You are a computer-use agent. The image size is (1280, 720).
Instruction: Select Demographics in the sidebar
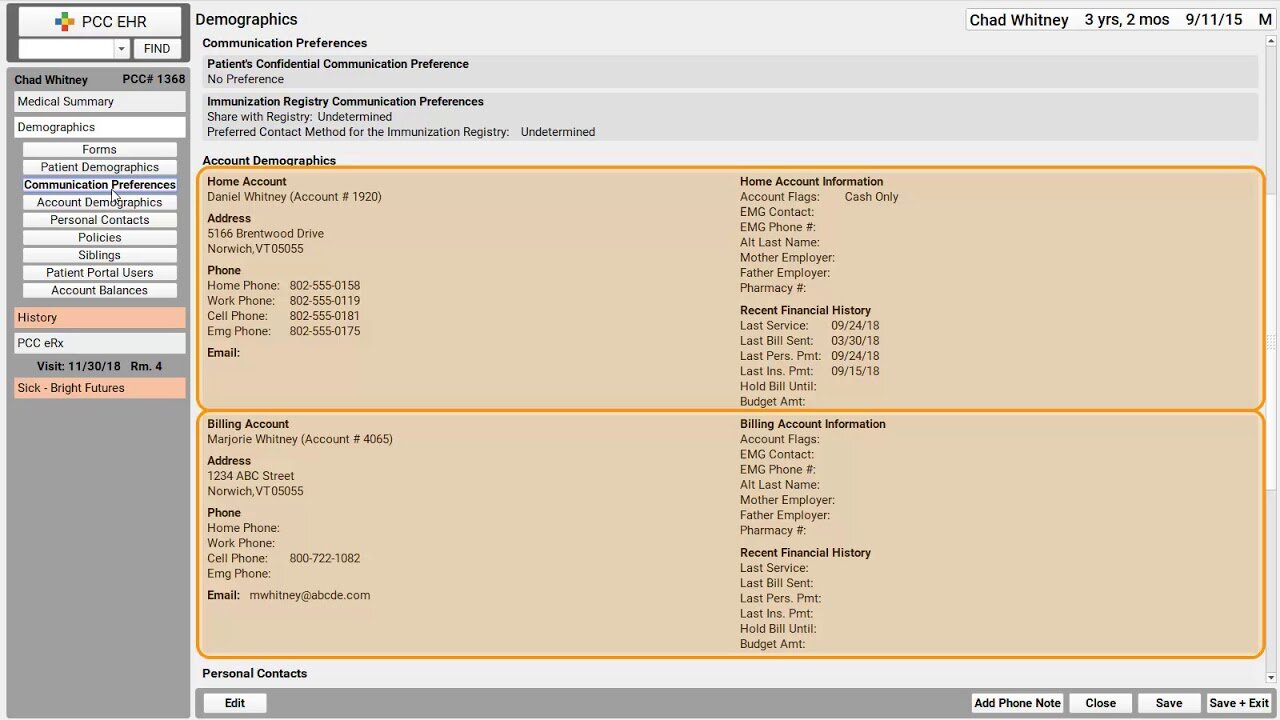tap(99, 127)
